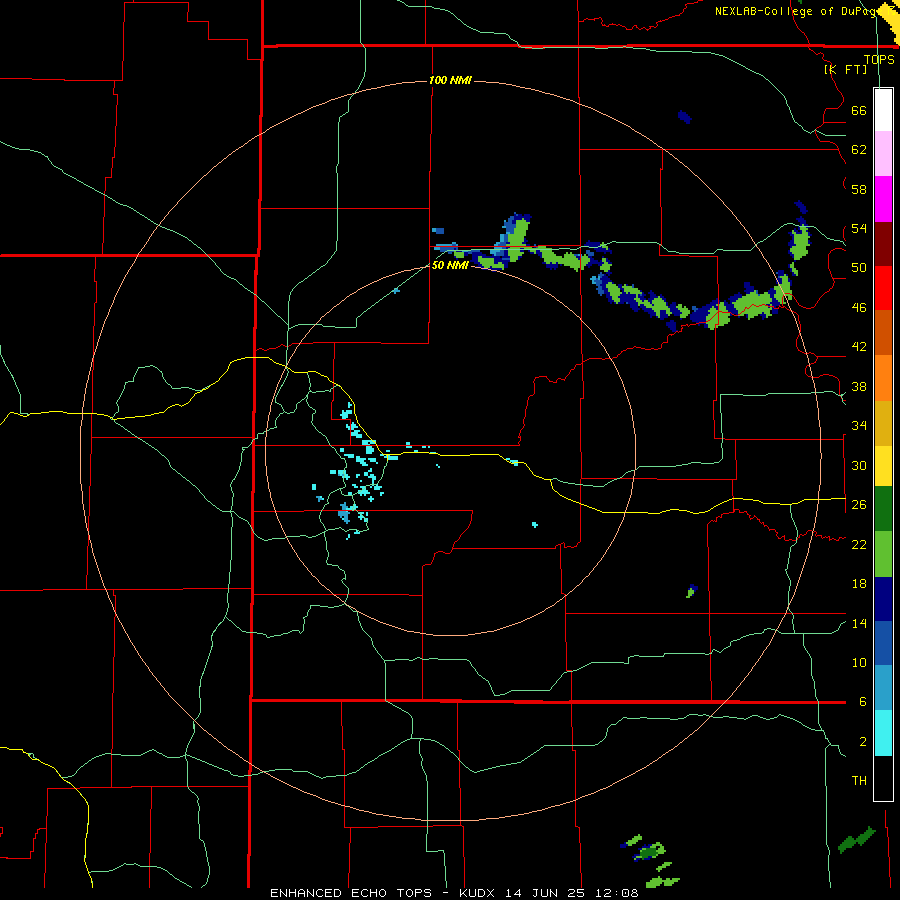Click the "50 NMI" range ring label
900x900 pixels.
450,265
